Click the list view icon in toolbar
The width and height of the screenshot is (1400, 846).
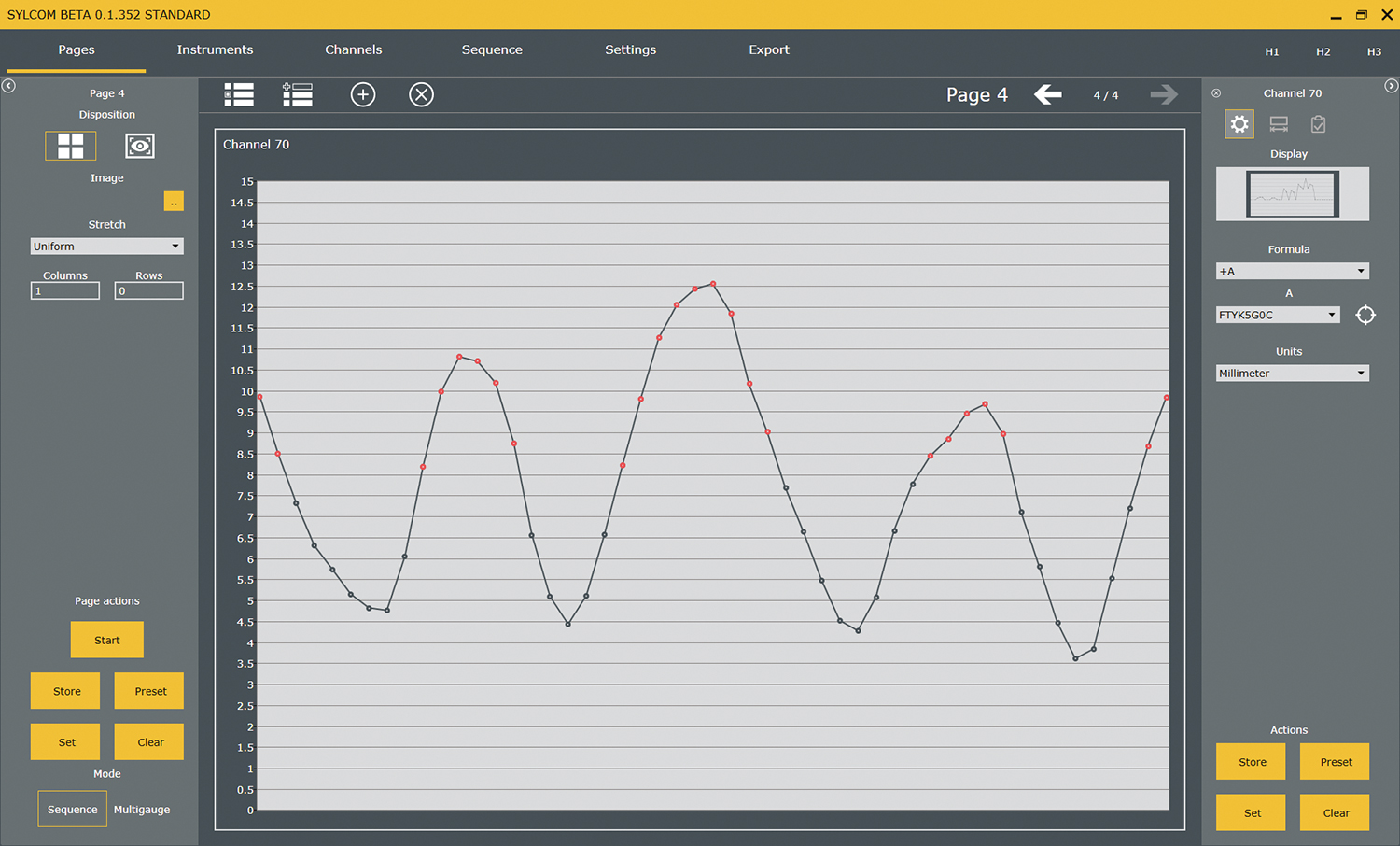pyautogui.click(x=239, y=94)
